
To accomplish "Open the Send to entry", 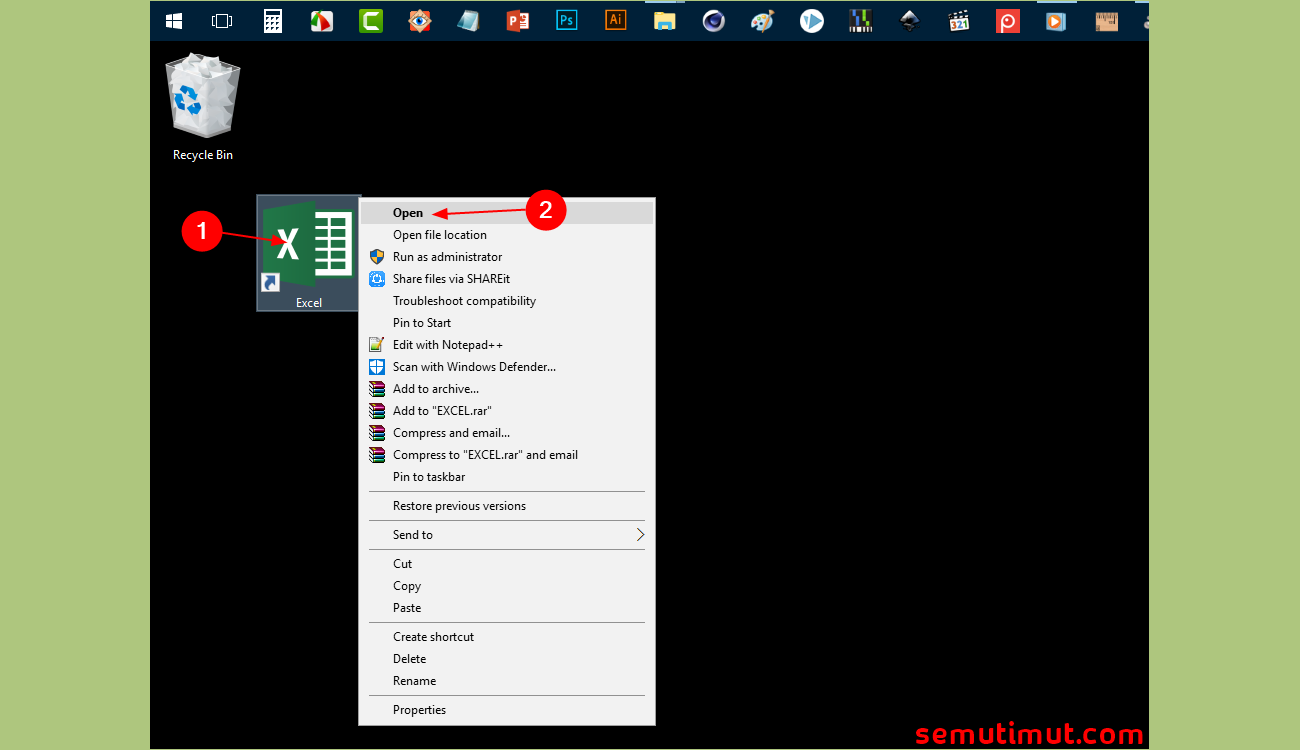I will pyautogui.click(x=507, y=535).
